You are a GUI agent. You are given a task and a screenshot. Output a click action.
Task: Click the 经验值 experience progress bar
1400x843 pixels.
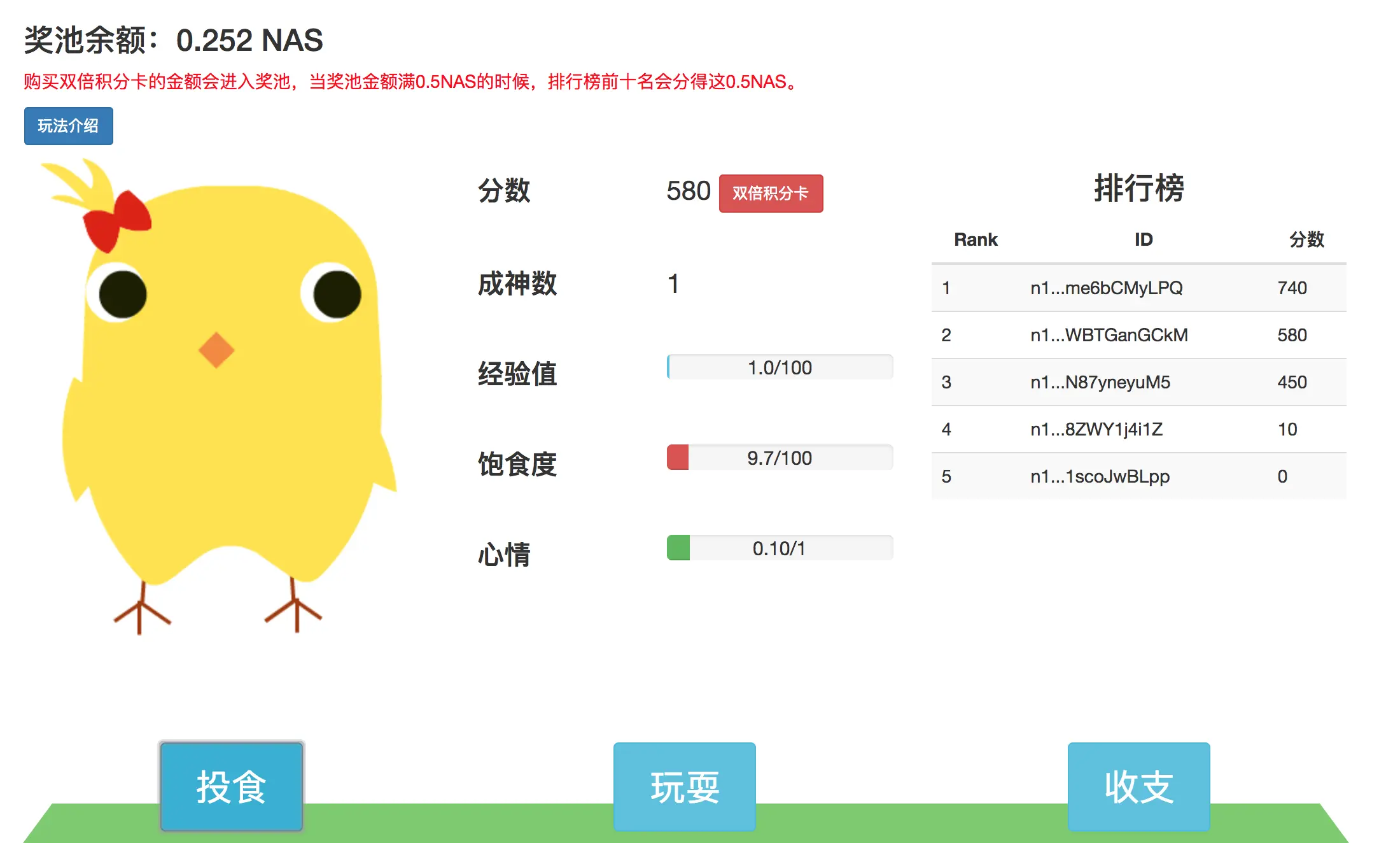point(780,367)
